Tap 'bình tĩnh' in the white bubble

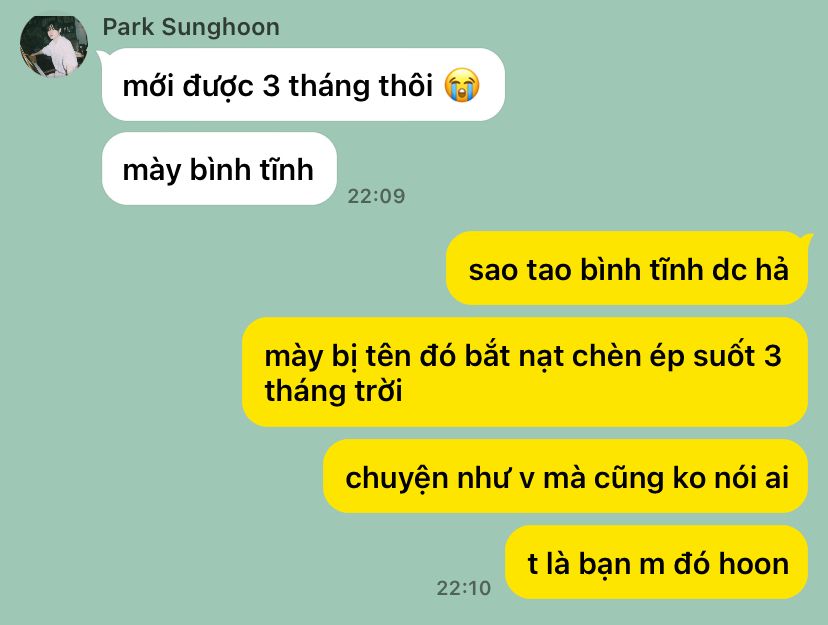tap(251, 170)
